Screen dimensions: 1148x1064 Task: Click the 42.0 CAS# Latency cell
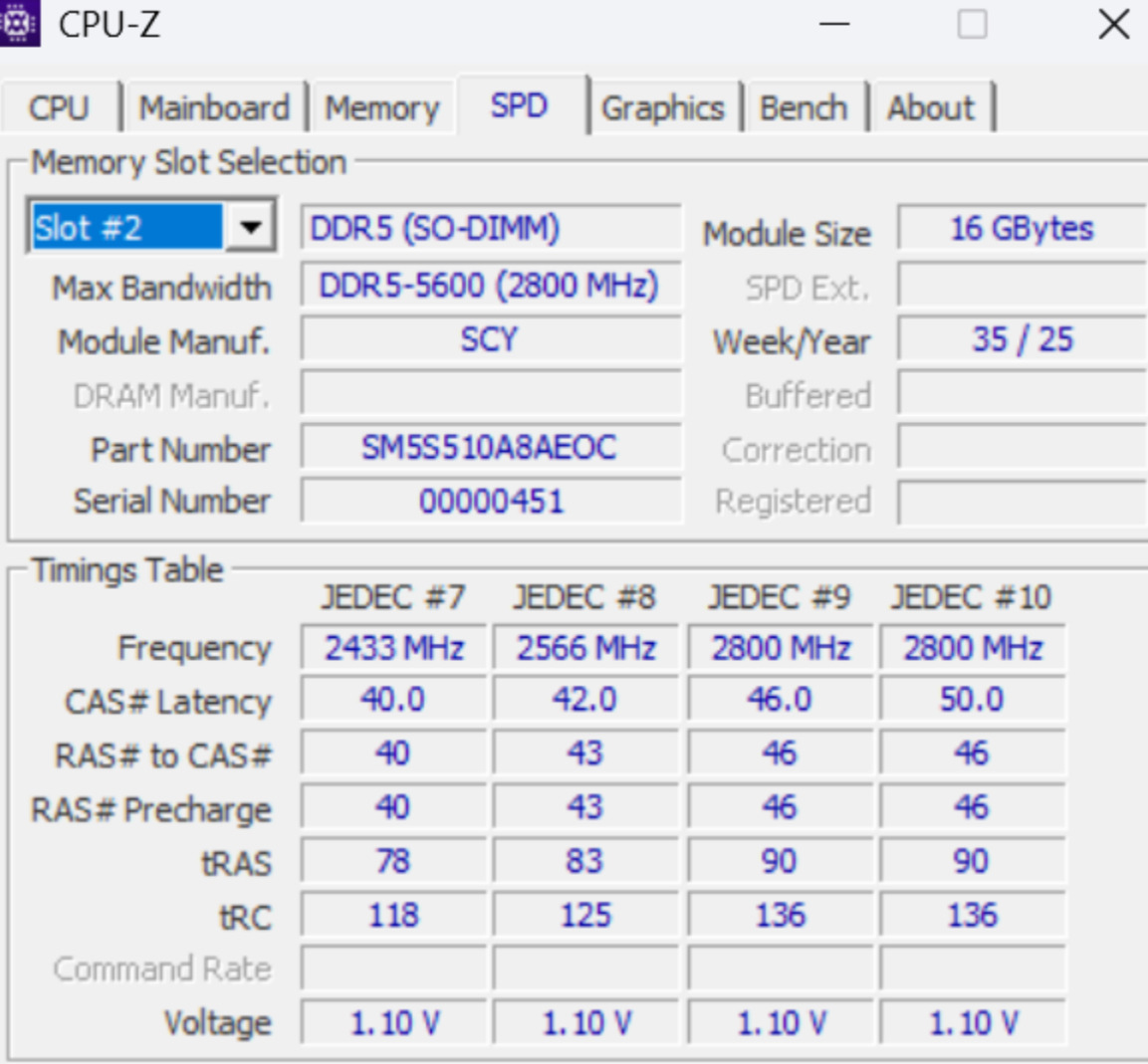[x=585, y=700]
